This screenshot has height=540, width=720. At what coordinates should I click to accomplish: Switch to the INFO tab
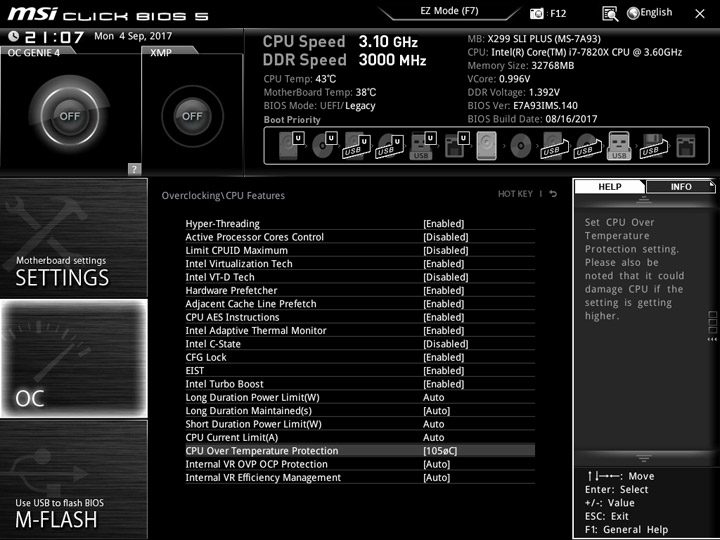click(x=681, y=186)
